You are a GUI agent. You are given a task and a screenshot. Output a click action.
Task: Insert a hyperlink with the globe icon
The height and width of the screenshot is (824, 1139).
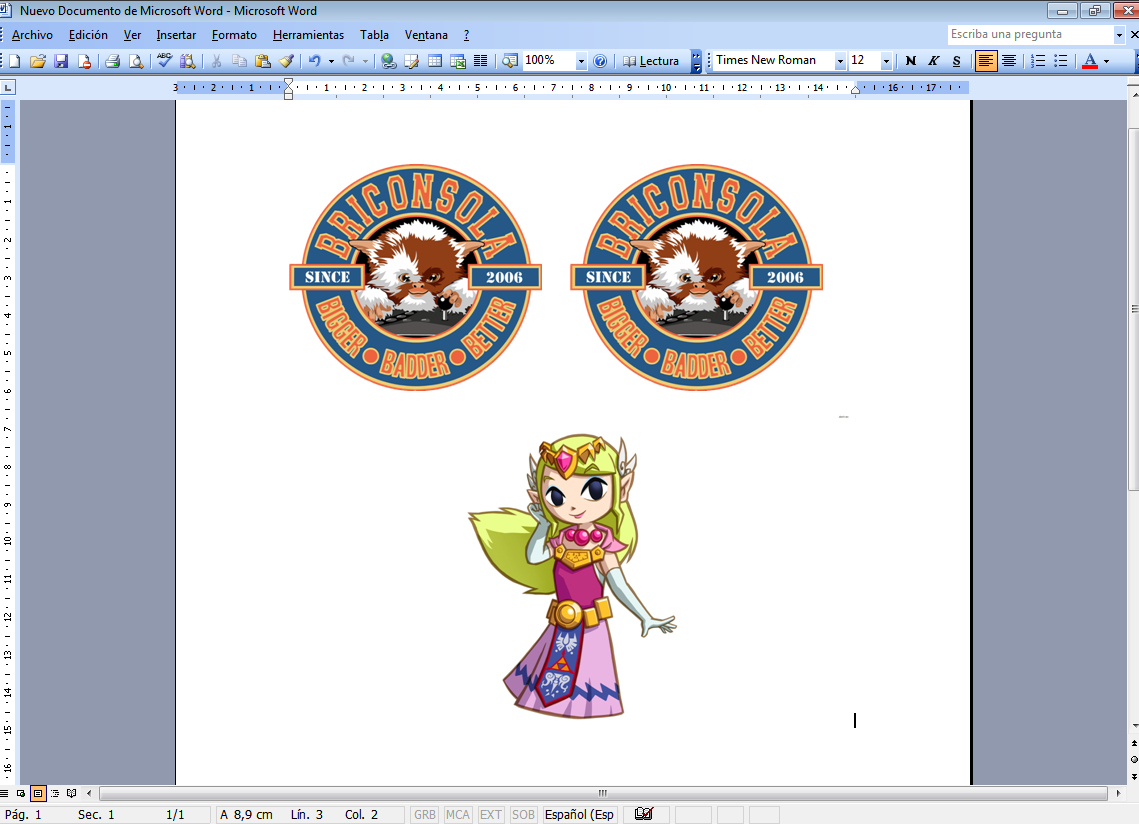[x=389, y=61]
